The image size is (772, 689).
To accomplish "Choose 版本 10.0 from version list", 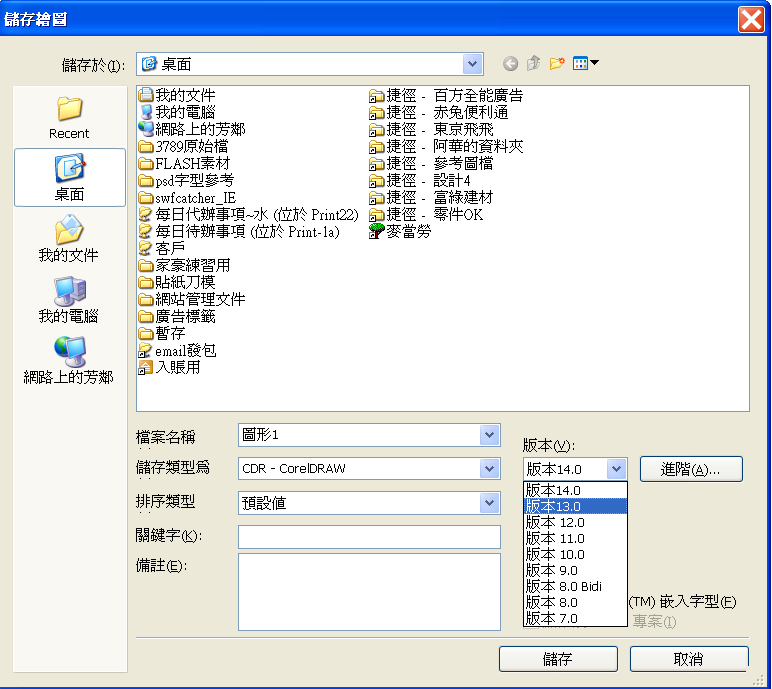I will click(575, 555).
